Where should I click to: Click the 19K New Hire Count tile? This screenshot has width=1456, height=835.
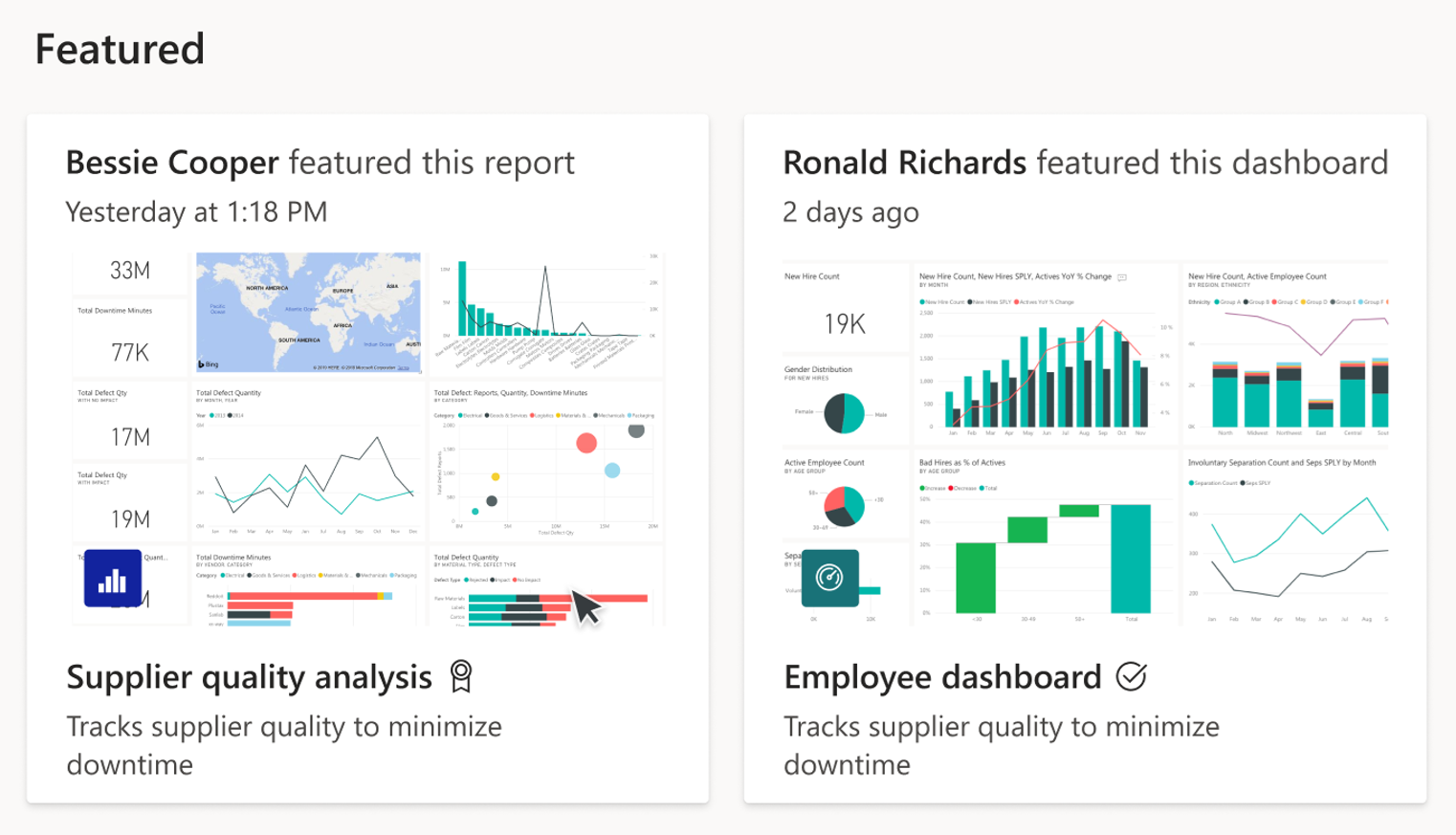pyautogui.click(x=845, y=309)
